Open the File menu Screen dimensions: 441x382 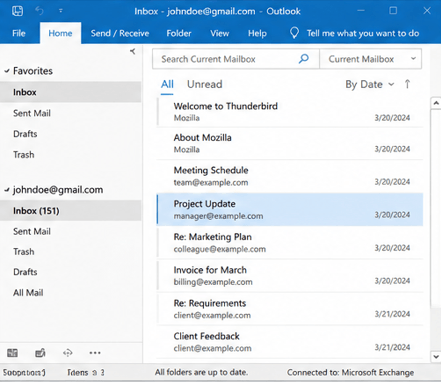click(x=19, y=33)
